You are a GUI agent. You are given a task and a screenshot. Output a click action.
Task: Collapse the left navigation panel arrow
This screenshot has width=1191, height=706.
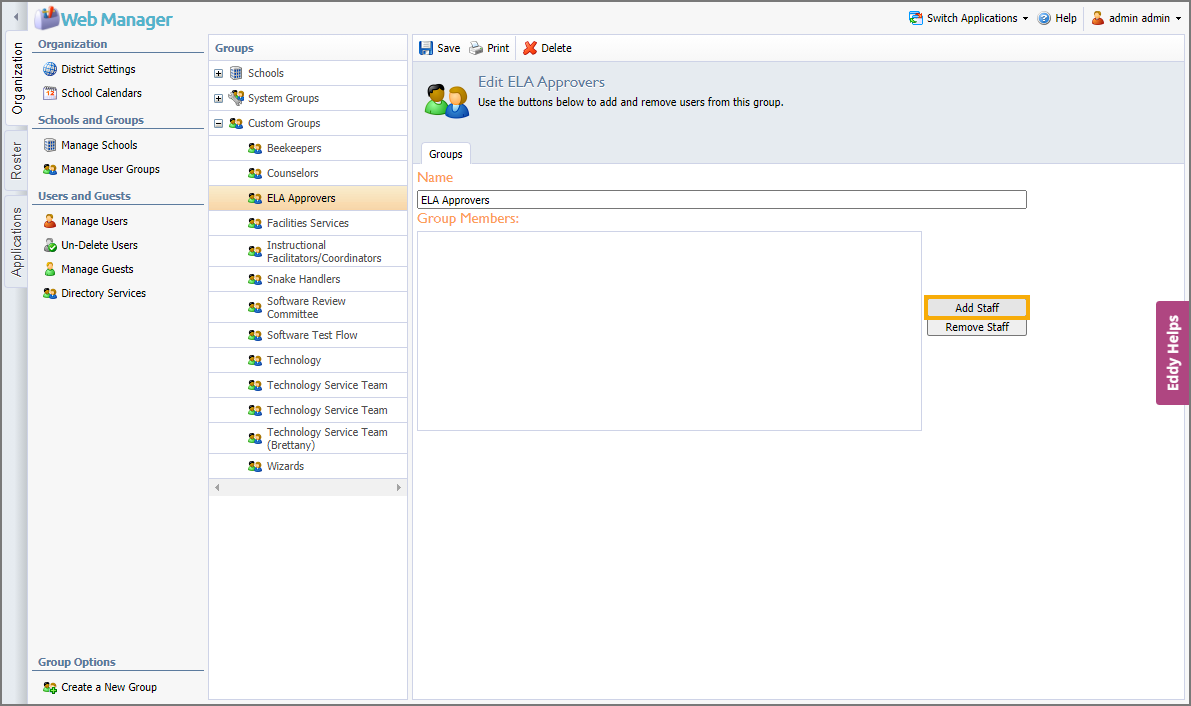tap(16, 17)
